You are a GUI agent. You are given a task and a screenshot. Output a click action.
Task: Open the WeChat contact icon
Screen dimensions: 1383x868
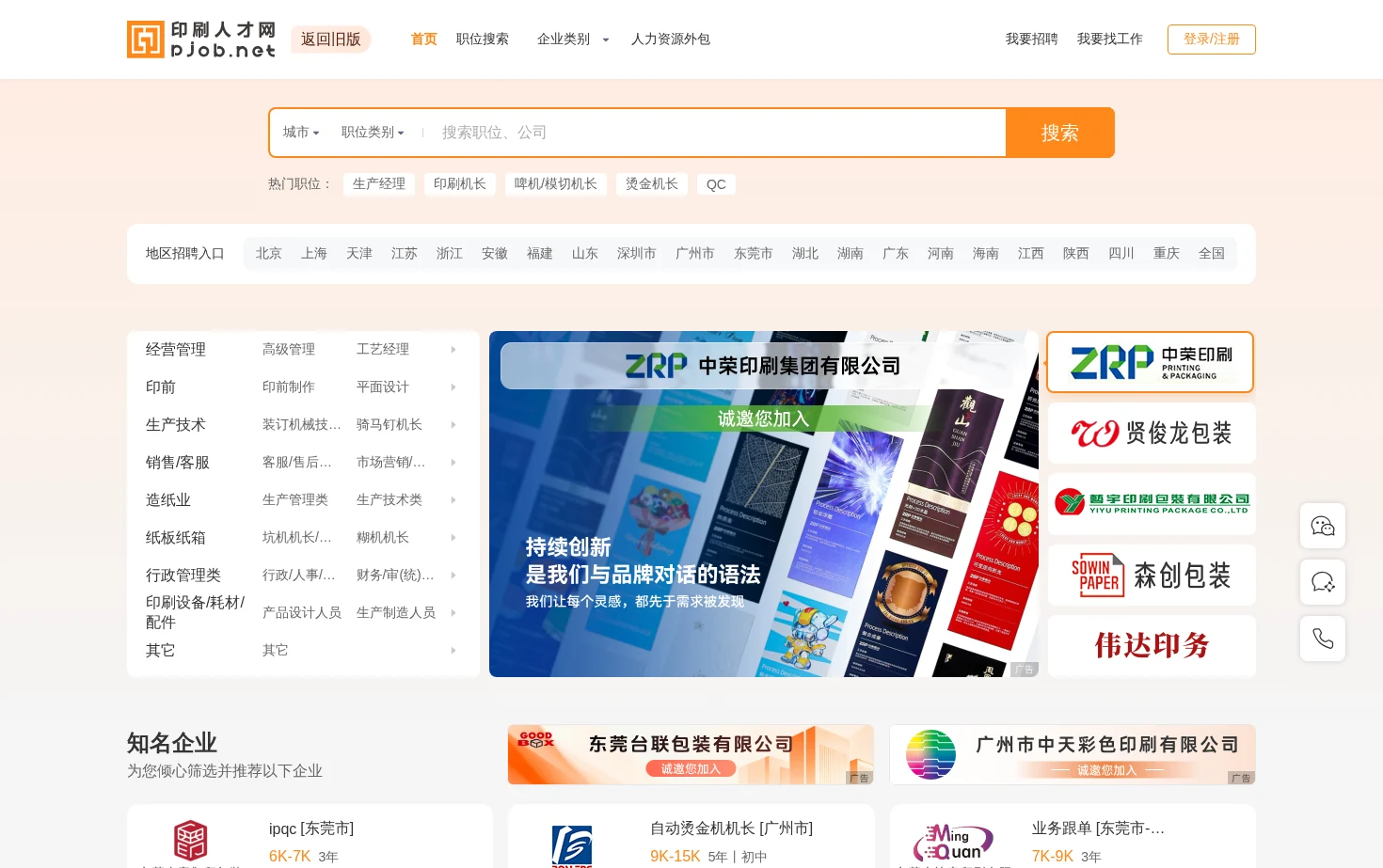click(1323, 526)
